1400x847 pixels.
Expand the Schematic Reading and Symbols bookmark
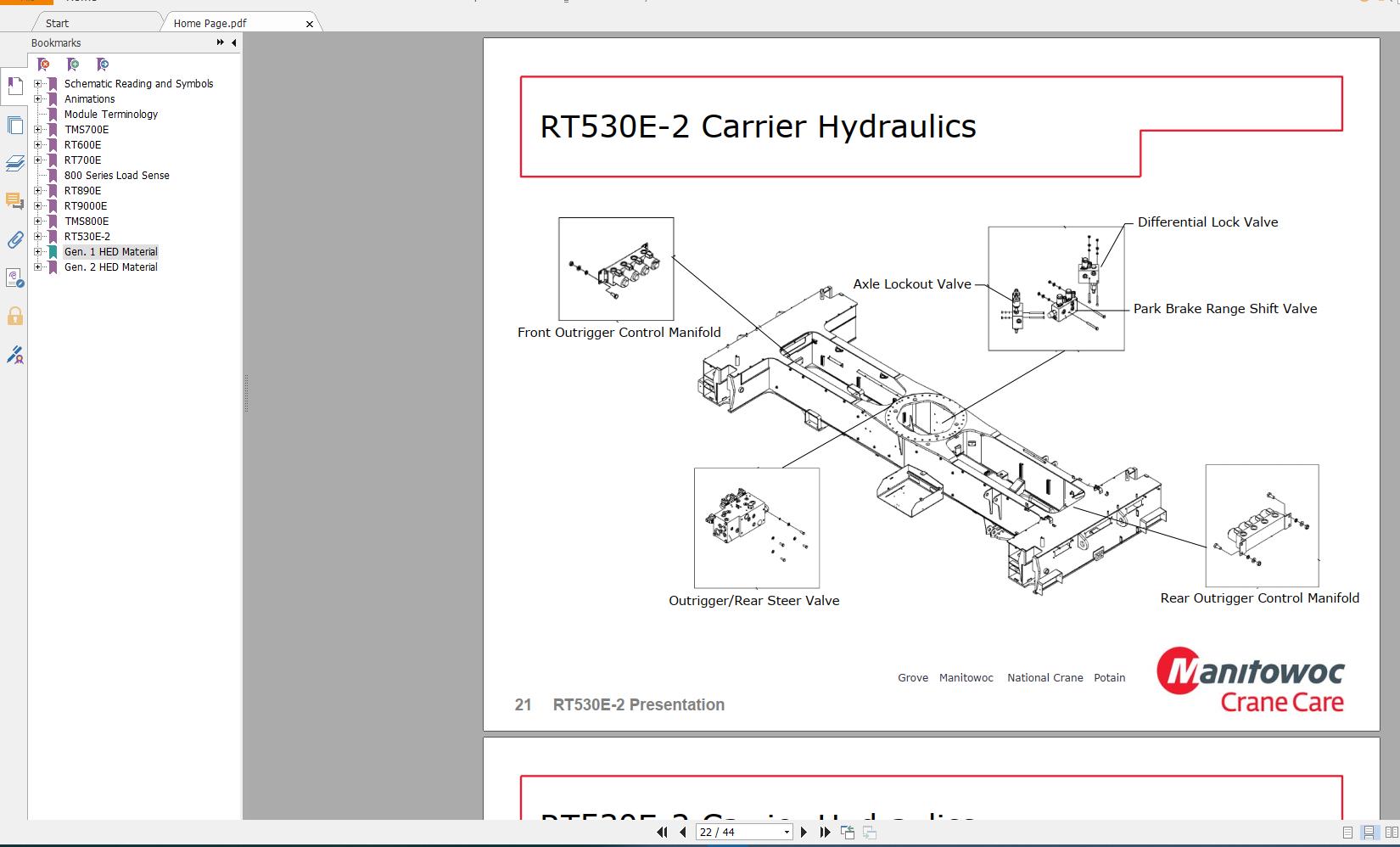pos(40,83)
